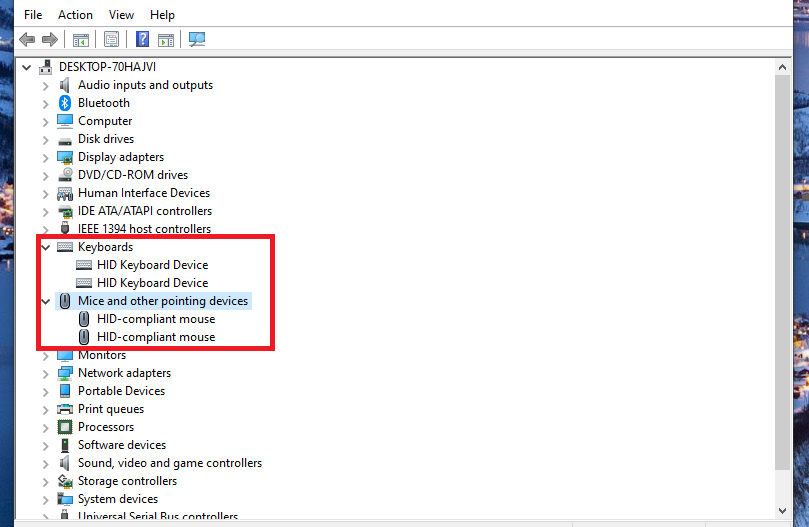The width and height of the screenshot is (809, 527).
Task: Click the DVD/CD-ROM drives disc icon
Action: tap(65, 175)
